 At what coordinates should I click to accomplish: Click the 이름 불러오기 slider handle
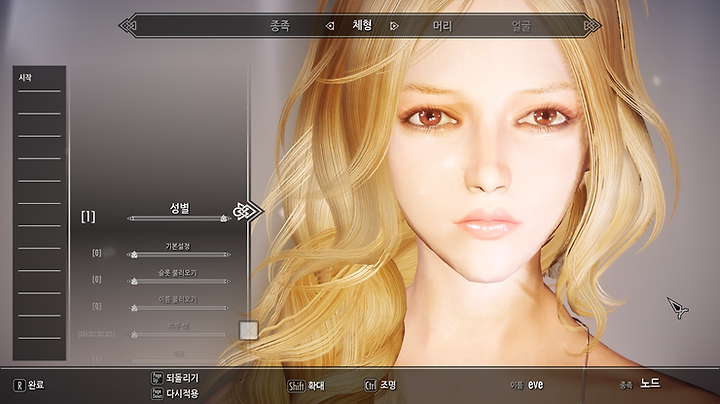tap(134, 308)
